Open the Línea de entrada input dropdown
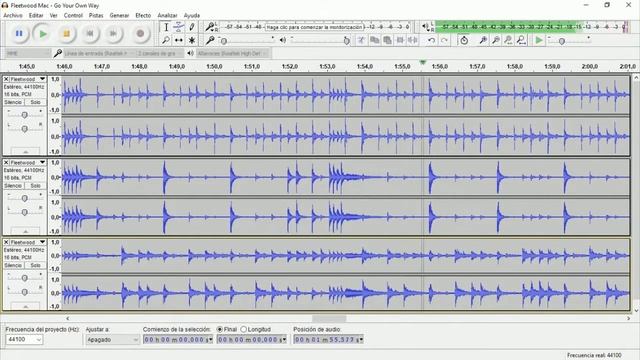Screen dimensions: 640x360 [x=99, y=53]
